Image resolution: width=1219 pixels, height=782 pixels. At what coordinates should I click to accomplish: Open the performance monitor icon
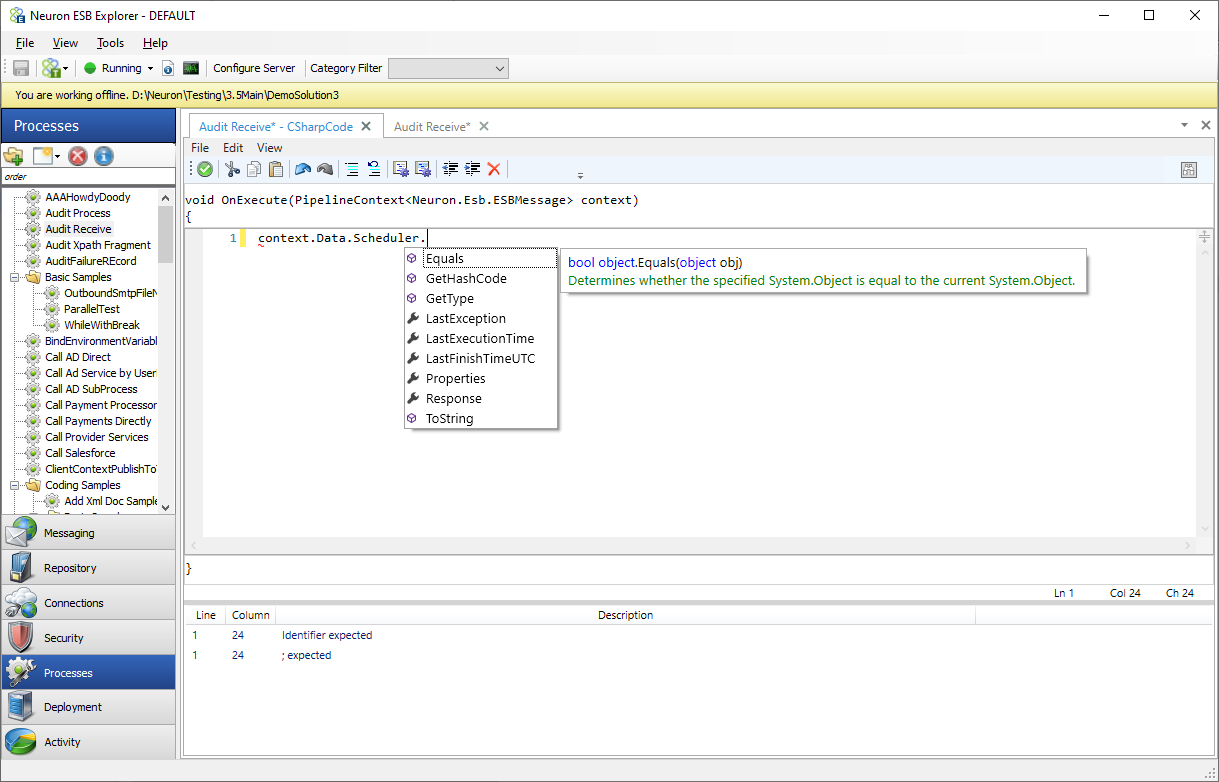point(190,68)
